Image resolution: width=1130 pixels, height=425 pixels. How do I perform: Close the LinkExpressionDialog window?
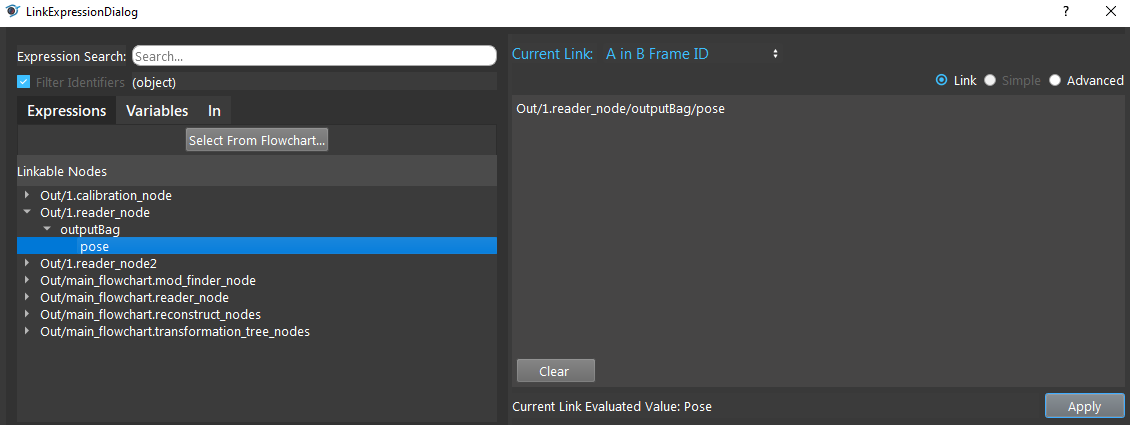coord(1110,12)
